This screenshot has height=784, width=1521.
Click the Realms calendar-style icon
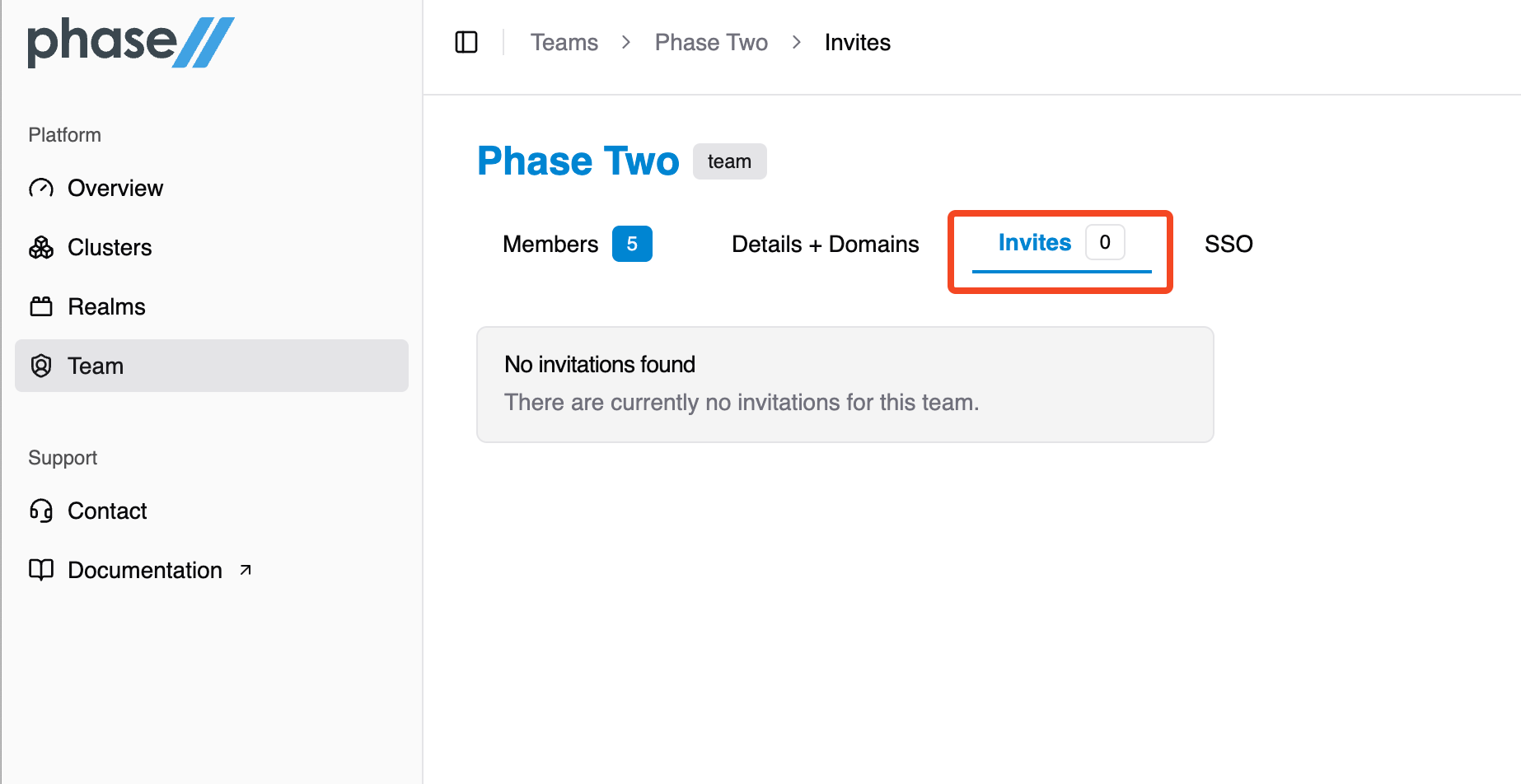(41, 306)
